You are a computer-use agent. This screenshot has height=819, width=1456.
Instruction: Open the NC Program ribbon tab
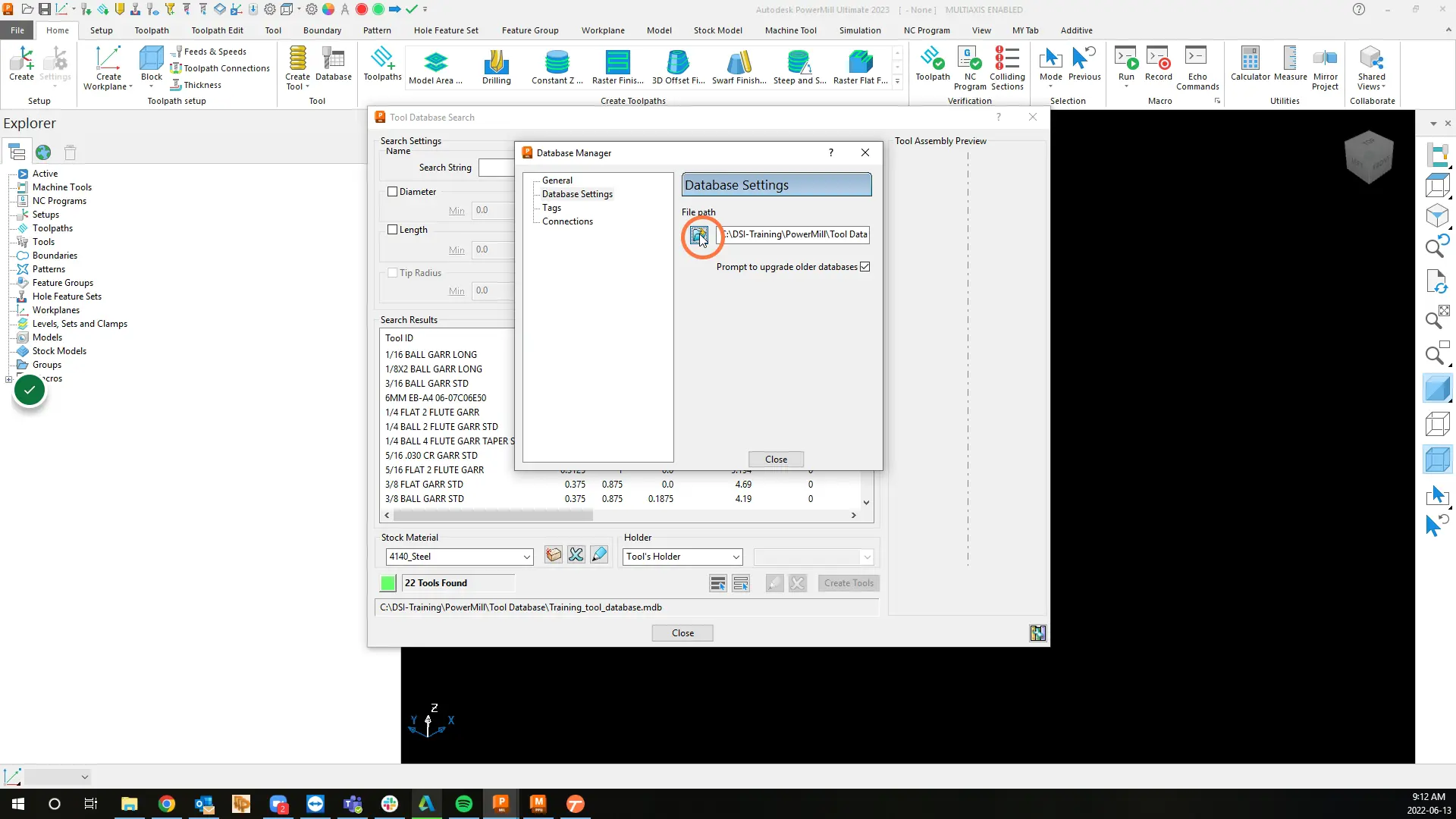[x=927, y=30]
